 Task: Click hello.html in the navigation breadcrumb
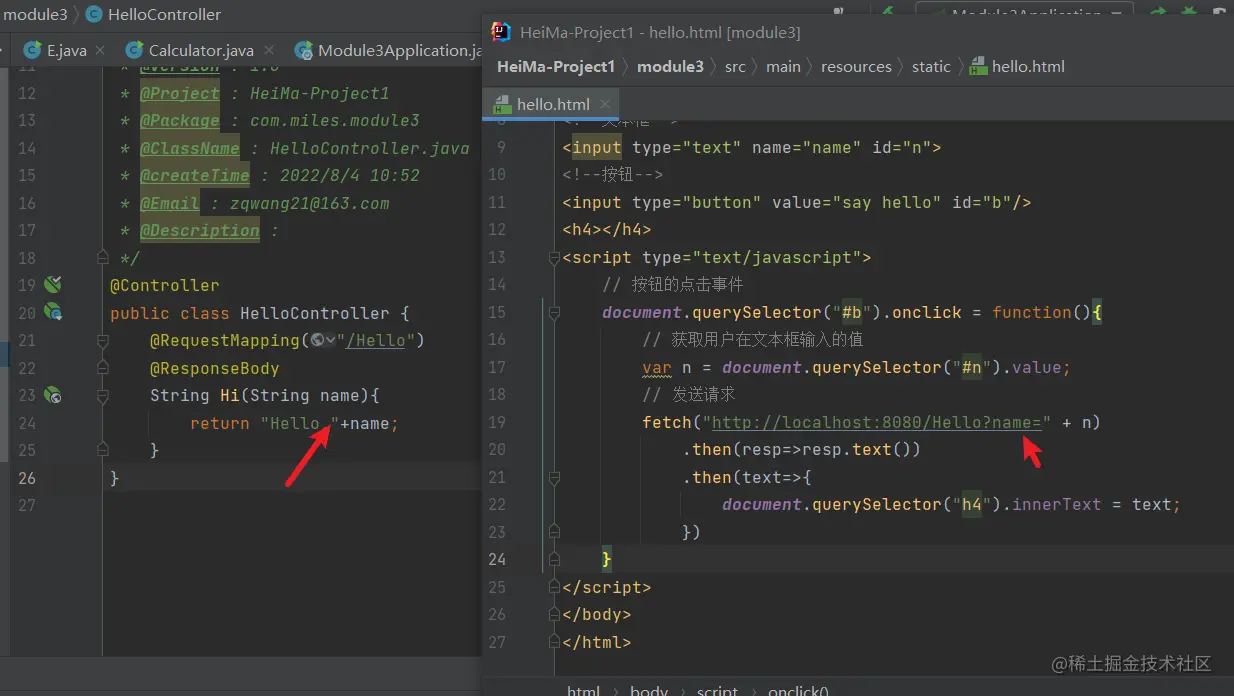tap(1028, 67)
